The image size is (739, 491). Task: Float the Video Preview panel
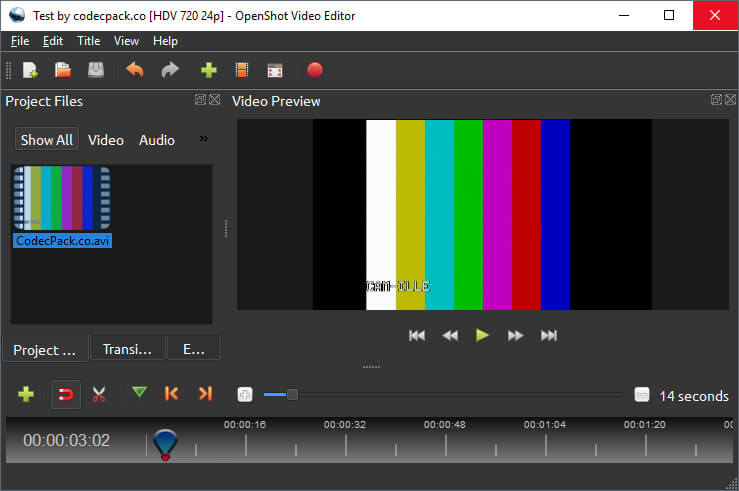coord(716,99)
